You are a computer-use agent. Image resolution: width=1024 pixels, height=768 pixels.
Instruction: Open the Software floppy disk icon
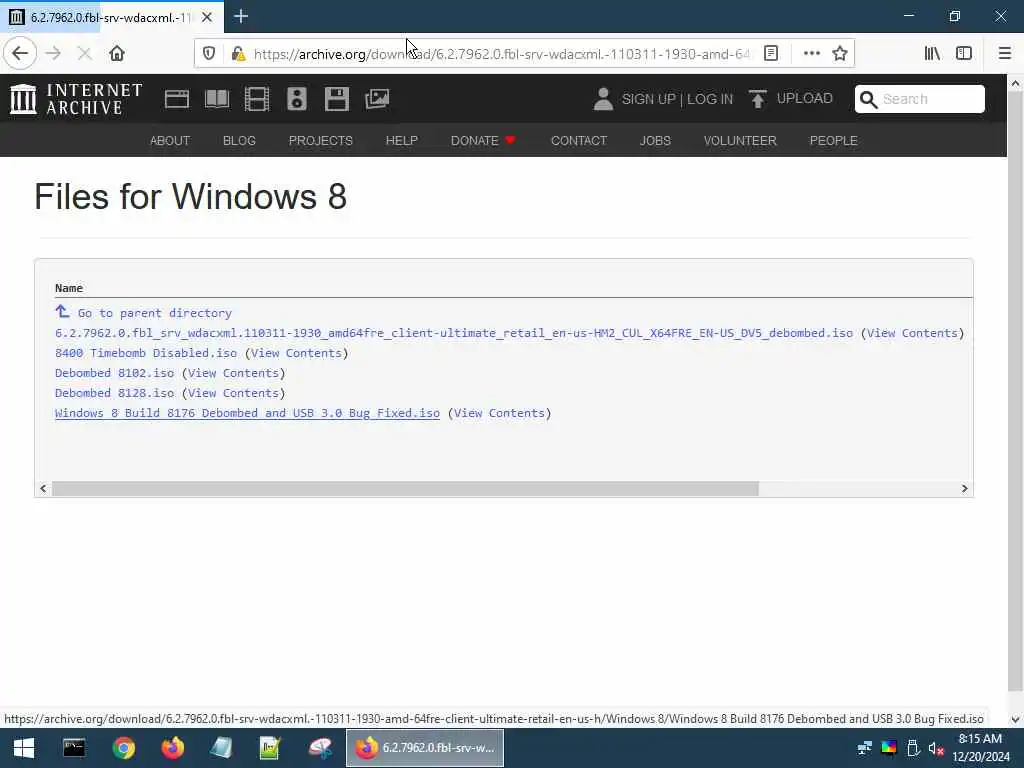(336, 99)
